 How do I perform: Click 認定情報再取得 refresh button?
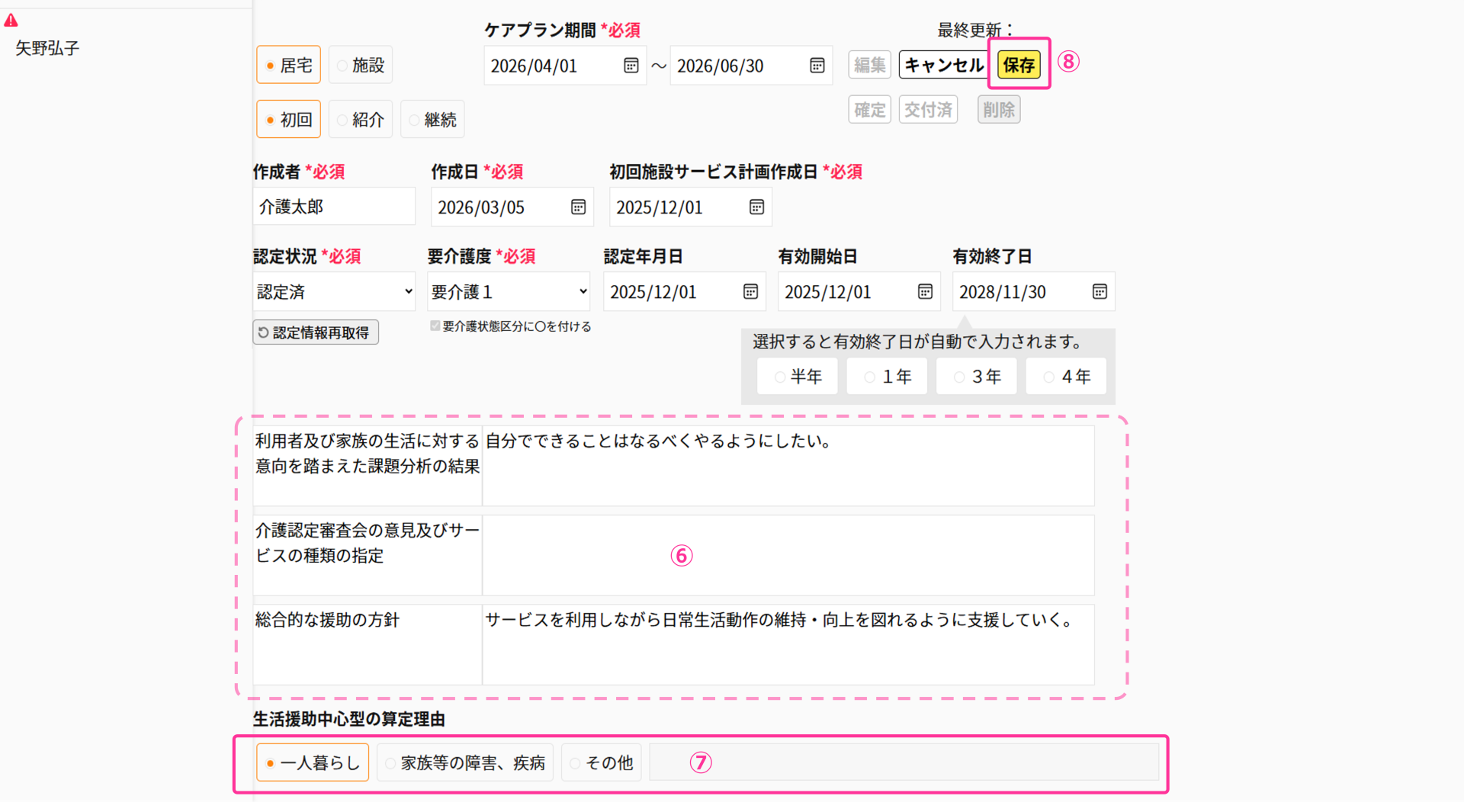[x=316, y=332]
